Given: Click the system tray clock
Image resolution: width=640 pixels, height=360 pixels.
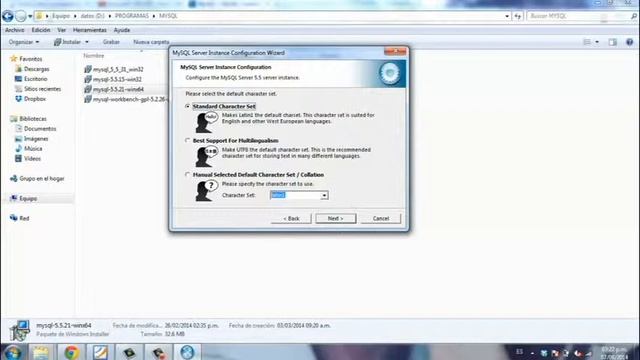Looking at the screenshot, I should click(613, 353).
